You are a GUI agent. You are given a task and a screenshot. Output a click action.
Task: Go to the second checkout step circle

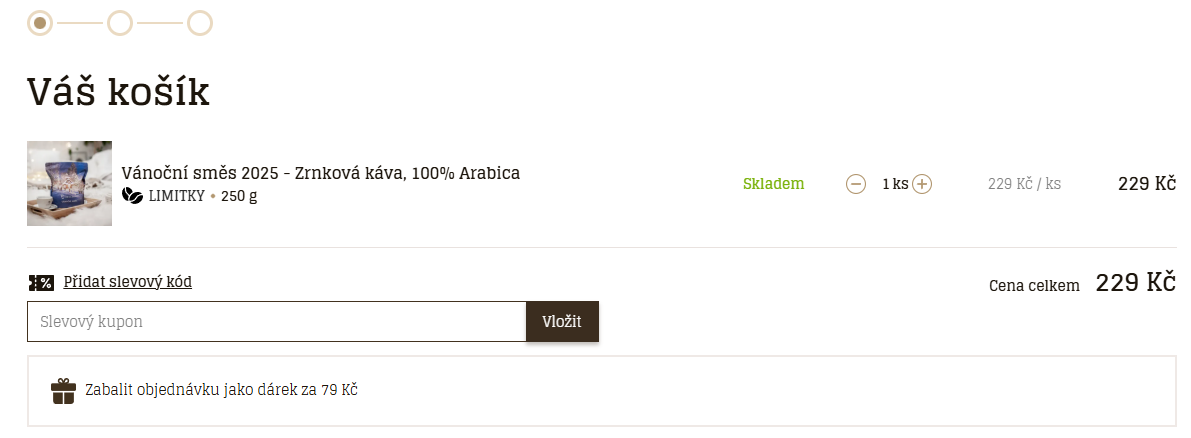point(120,22)
